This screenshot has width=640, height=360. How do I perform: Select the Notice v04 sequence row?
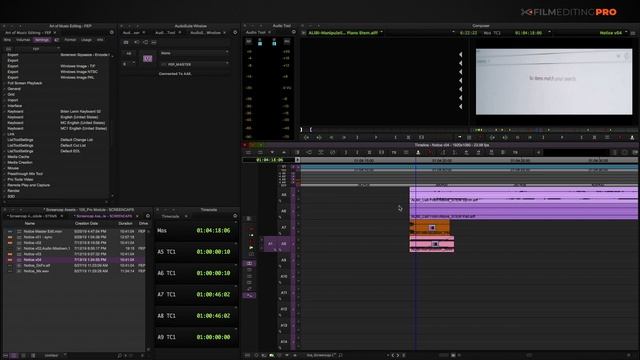74,260
